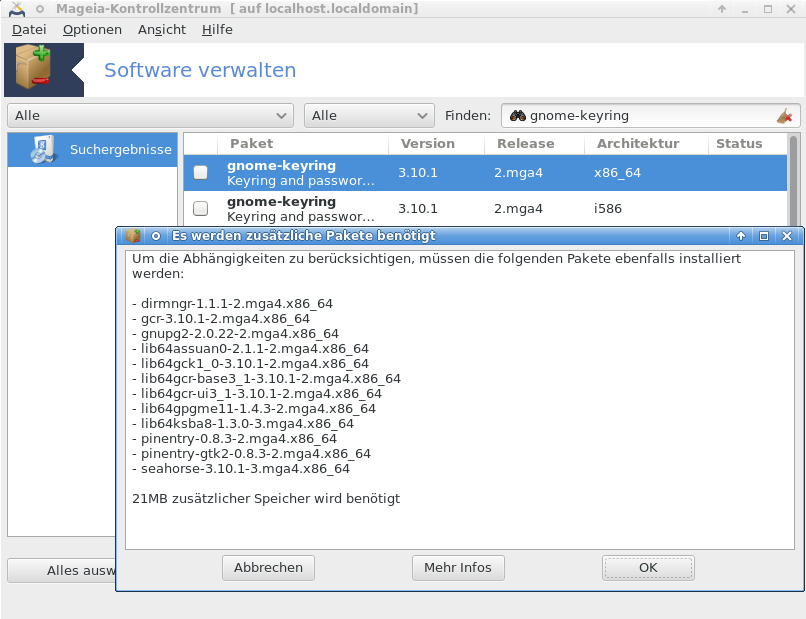Tick the gnome-keyring x86_64 checkbox
Viewport: 806px width, 619px height.
click(200, 172)
